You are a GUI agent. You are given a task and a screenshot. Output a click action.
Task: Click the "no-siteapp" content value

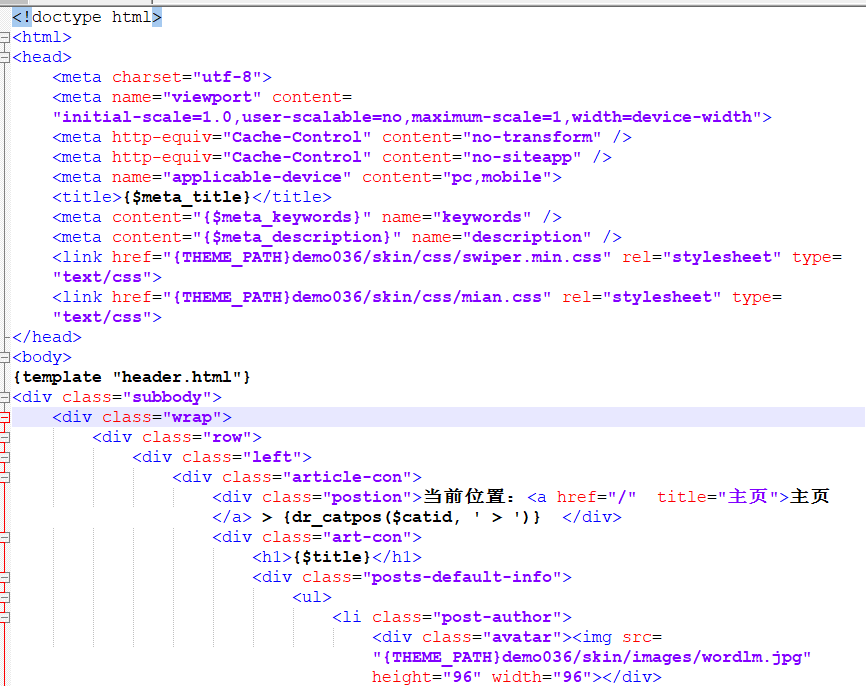pyautogui.click(x=522, y=157)
